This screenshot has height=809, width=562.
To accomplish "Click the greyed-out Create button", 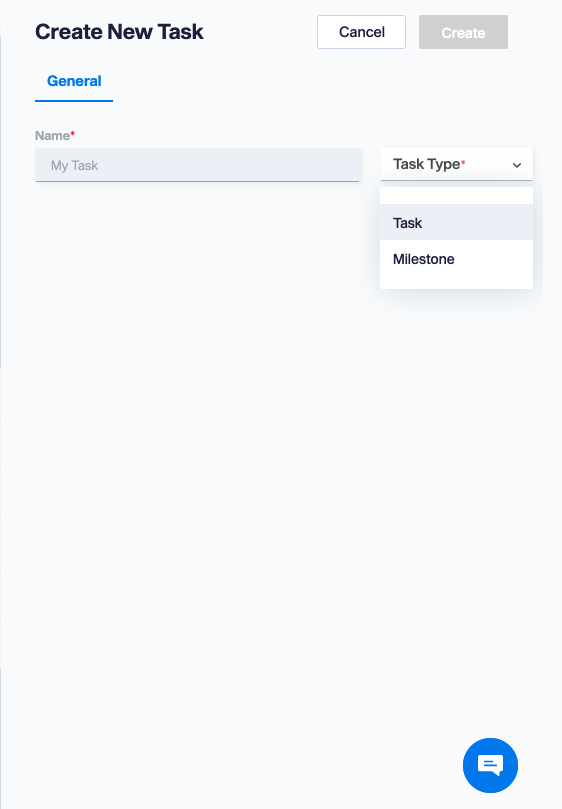I will click(463, 32).
